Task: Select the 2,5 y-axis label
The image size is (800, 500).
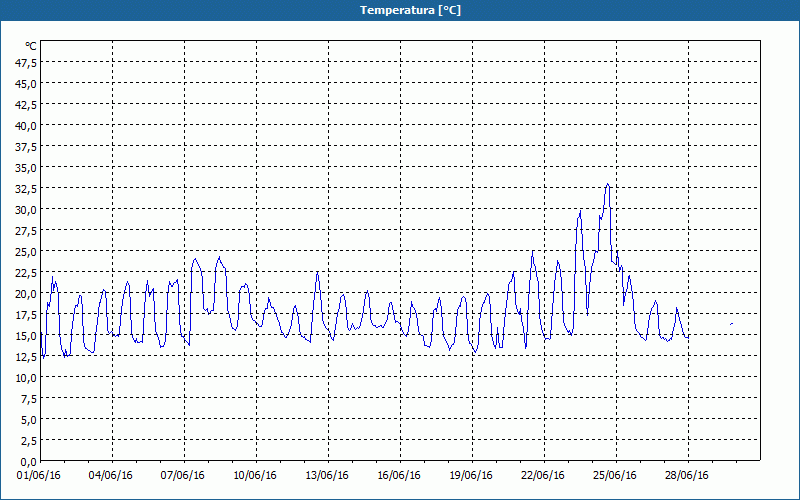Action: pyautogui.click(x=28, y=441)
